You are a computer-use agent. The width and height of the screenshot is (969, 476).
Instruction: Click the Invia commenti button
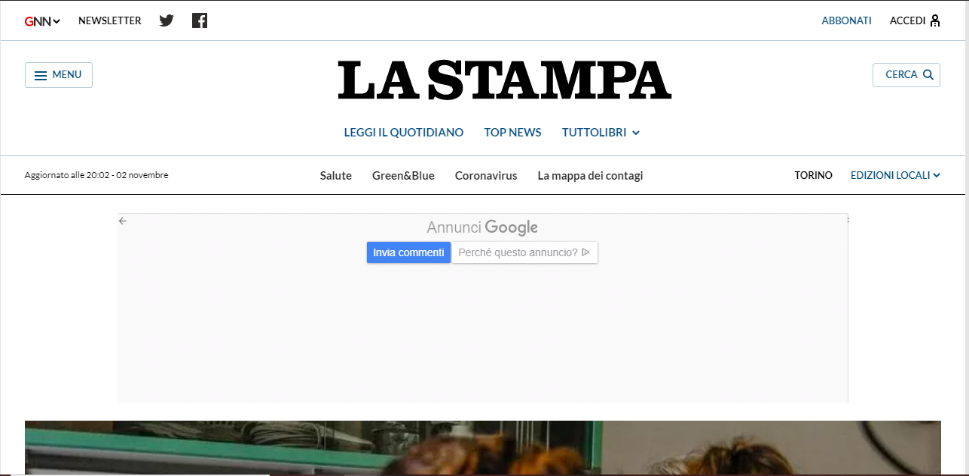click(x=408, y=252)
